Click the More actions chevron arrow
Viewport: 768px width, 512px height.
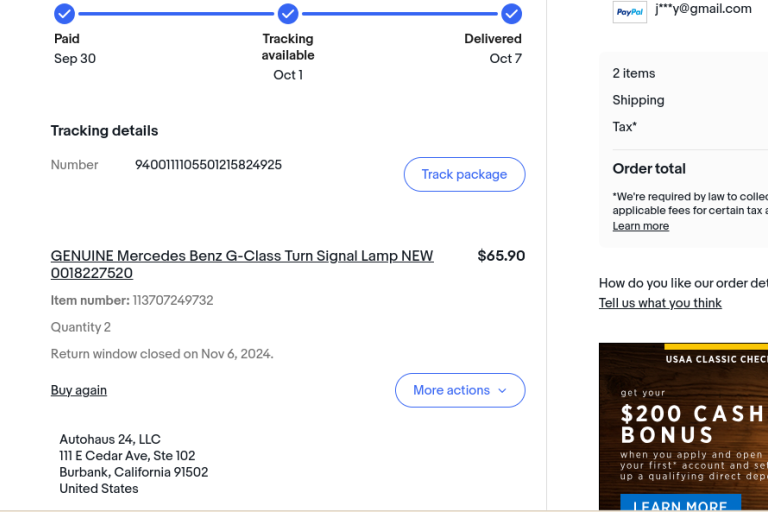pyautogui.click(x=502, y=391)
